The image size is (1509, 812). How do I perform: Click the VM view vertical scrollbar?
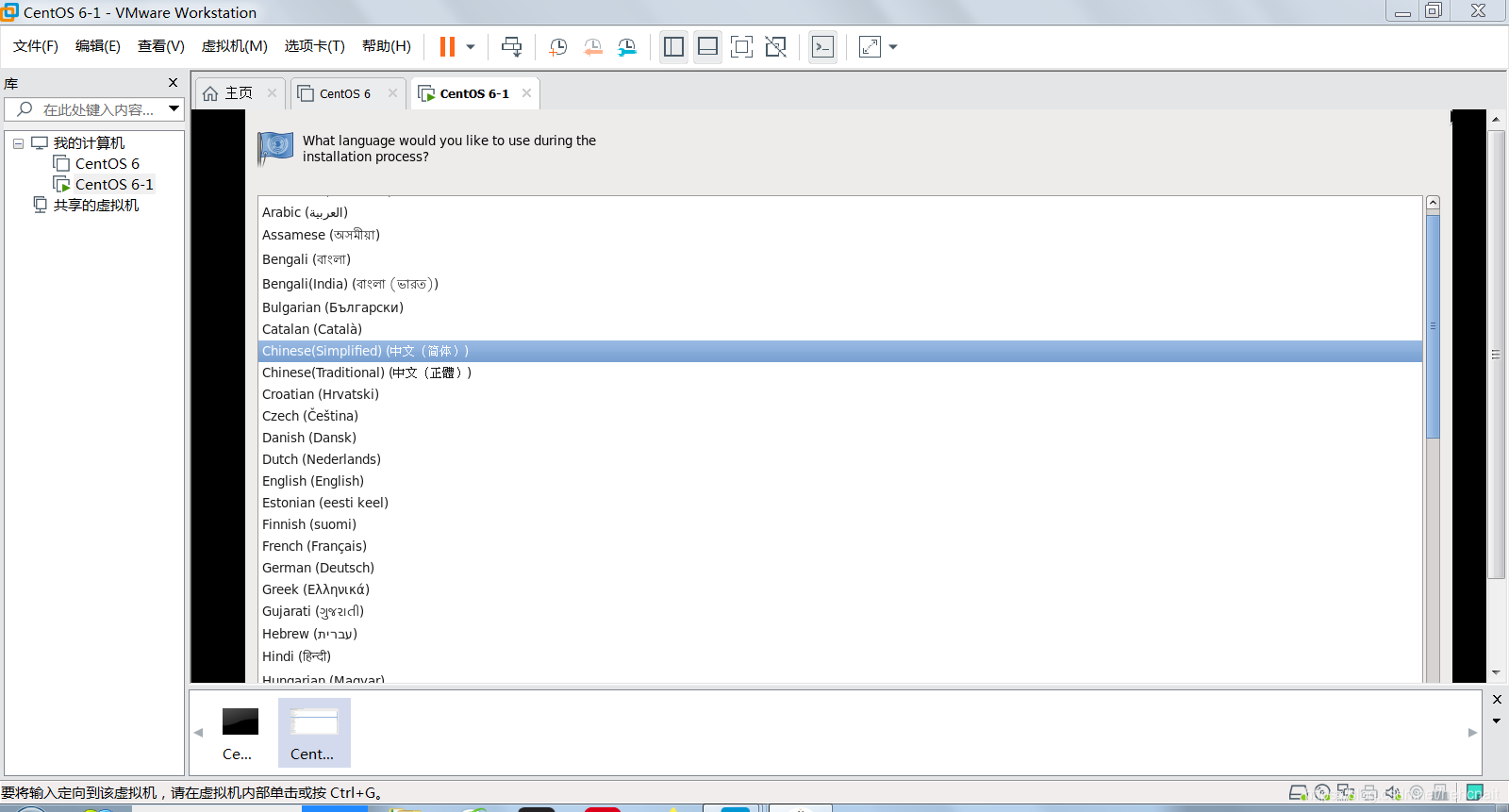(1496, 355)
